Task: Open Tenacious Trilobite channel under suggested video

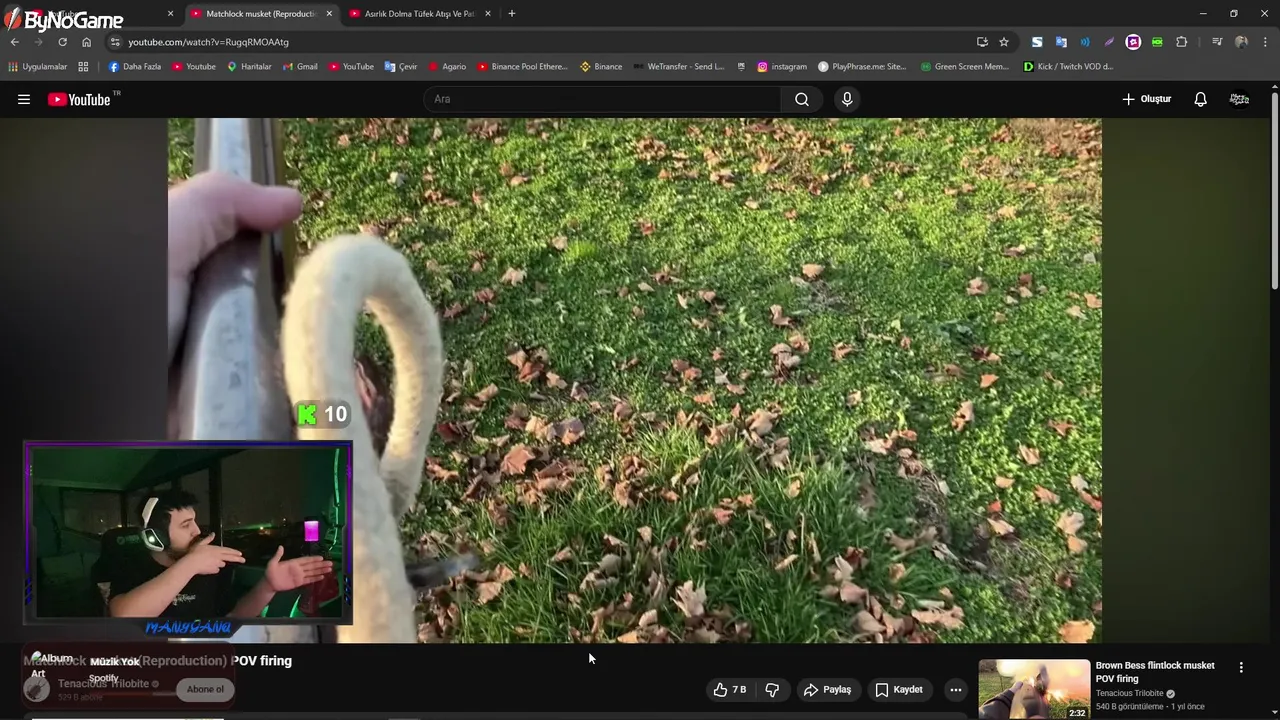Action: pos(1129,693)
